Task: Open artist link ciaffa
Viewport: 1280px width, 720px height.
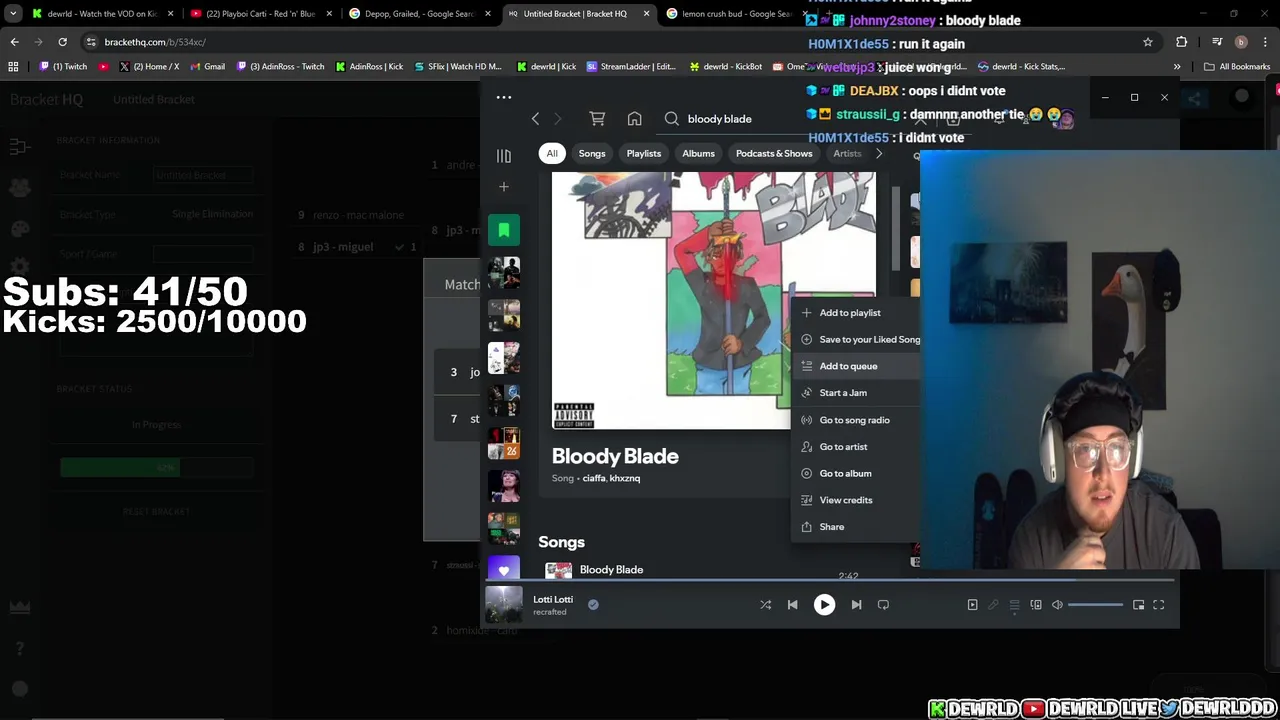Action: click(x=594, y=478)
